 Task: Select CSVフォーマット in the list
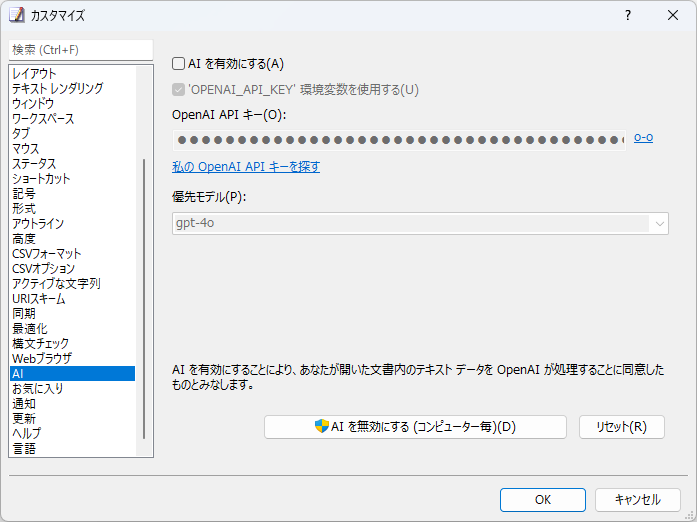tap(72, 253)
